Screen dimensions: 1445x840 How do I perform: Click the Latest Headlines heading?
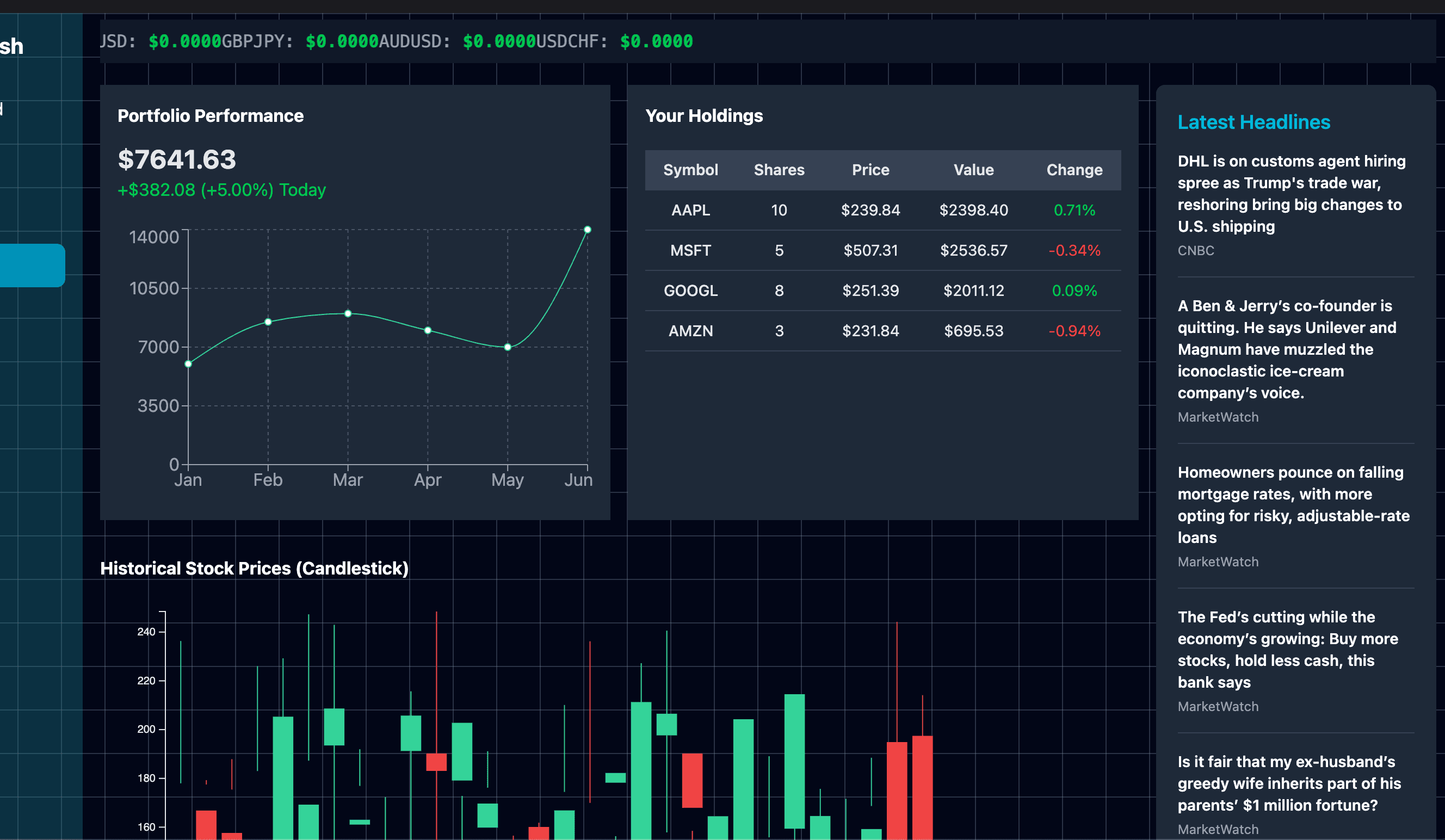pyautogui.click(x=1253, y=122)
